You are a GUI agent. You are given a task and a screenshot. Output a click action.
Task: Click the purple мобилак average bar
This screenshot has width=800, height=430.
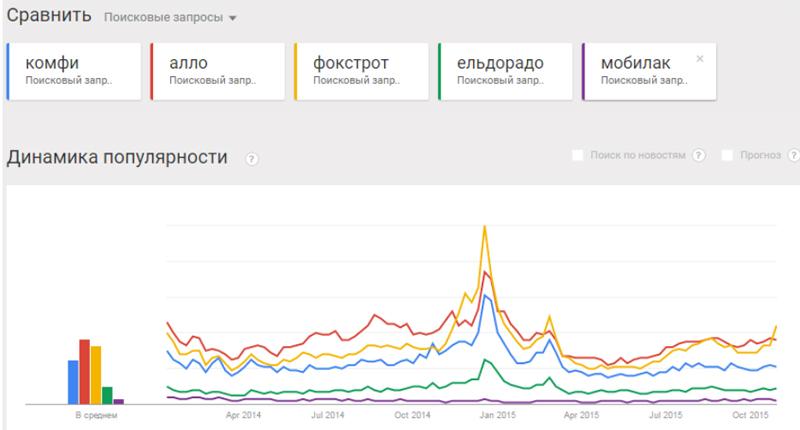[x=119, y=400]
